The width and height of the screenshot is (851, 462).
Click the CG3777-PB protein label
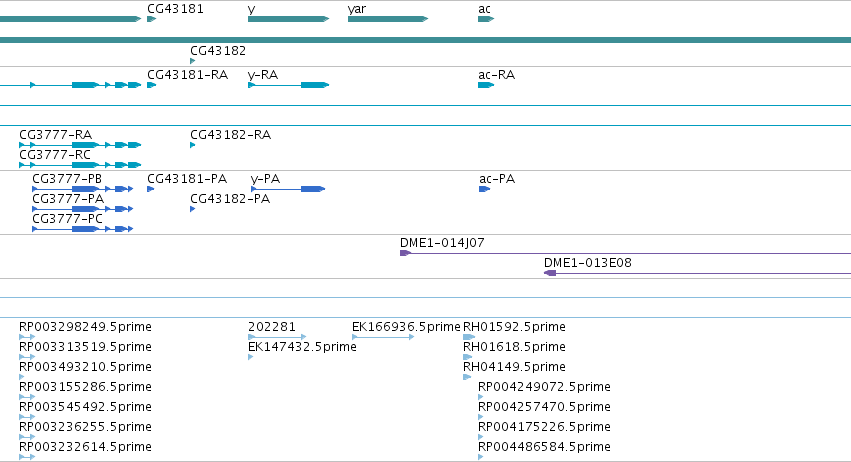click(x=67, y=179)
